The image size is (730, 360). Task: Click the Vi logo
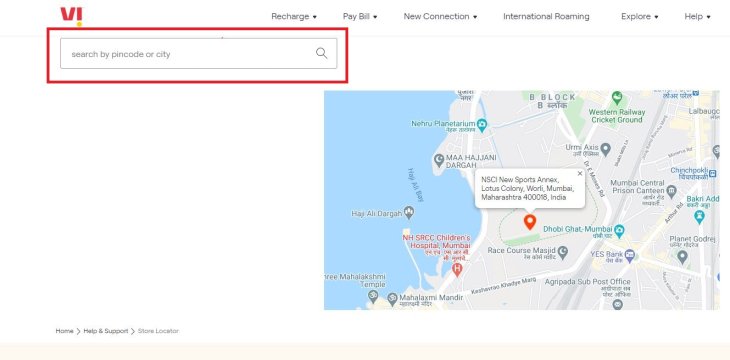tap(72, 16)
